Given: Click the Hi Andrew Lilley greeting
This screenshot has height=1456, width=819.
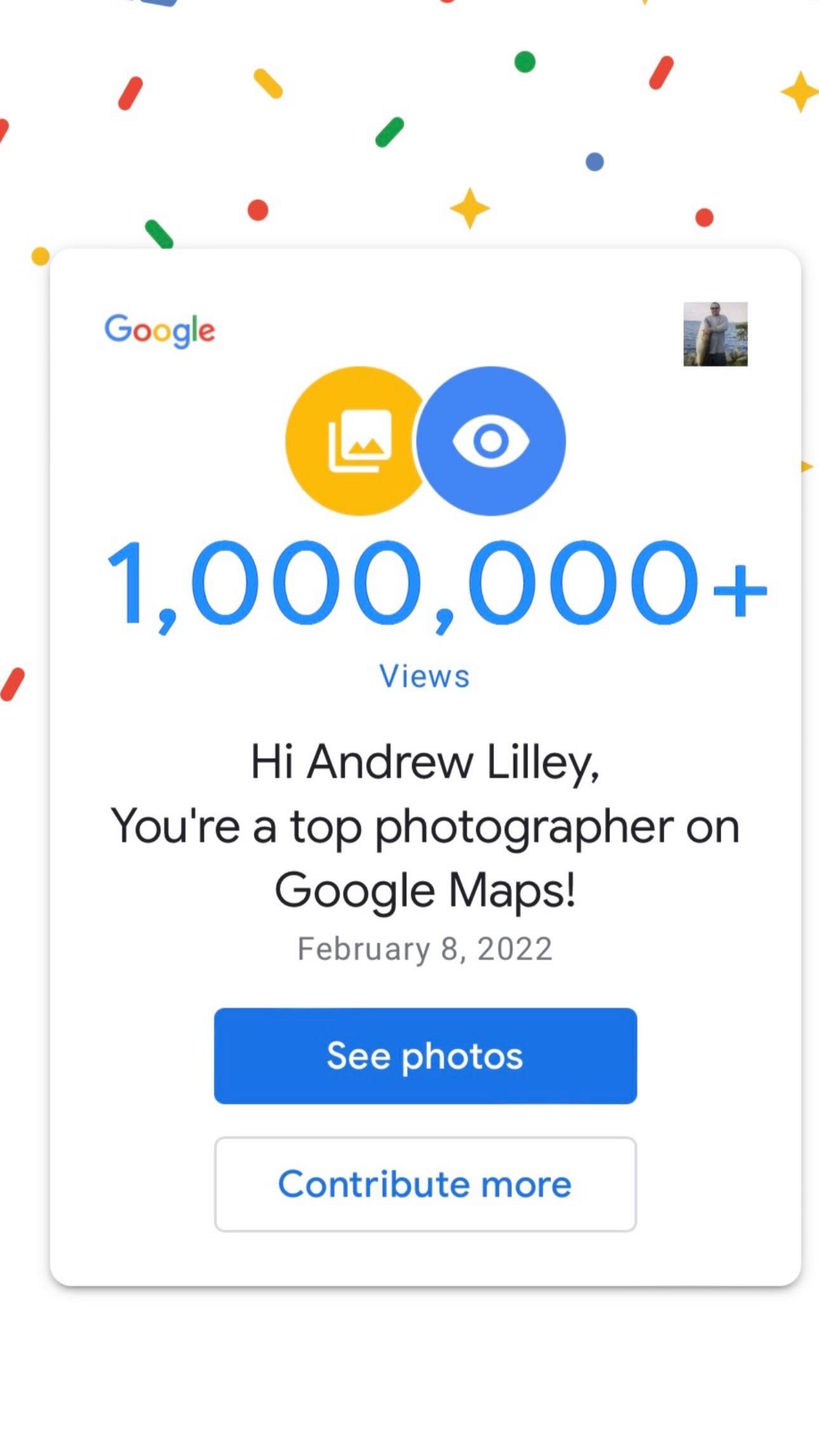Looking at the screenshot, I should click(425, 762).
